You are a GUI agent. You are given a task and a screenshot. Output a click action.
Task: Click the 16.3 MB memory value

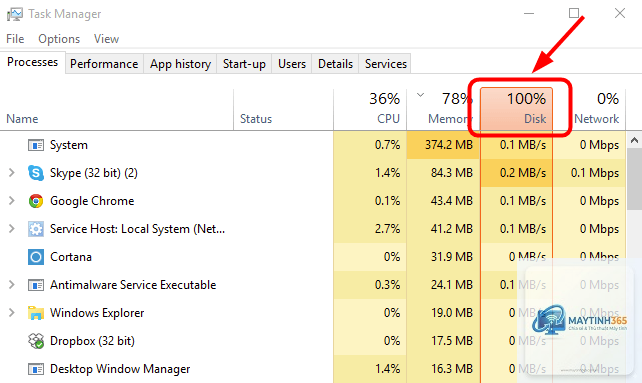click(452, 369)
